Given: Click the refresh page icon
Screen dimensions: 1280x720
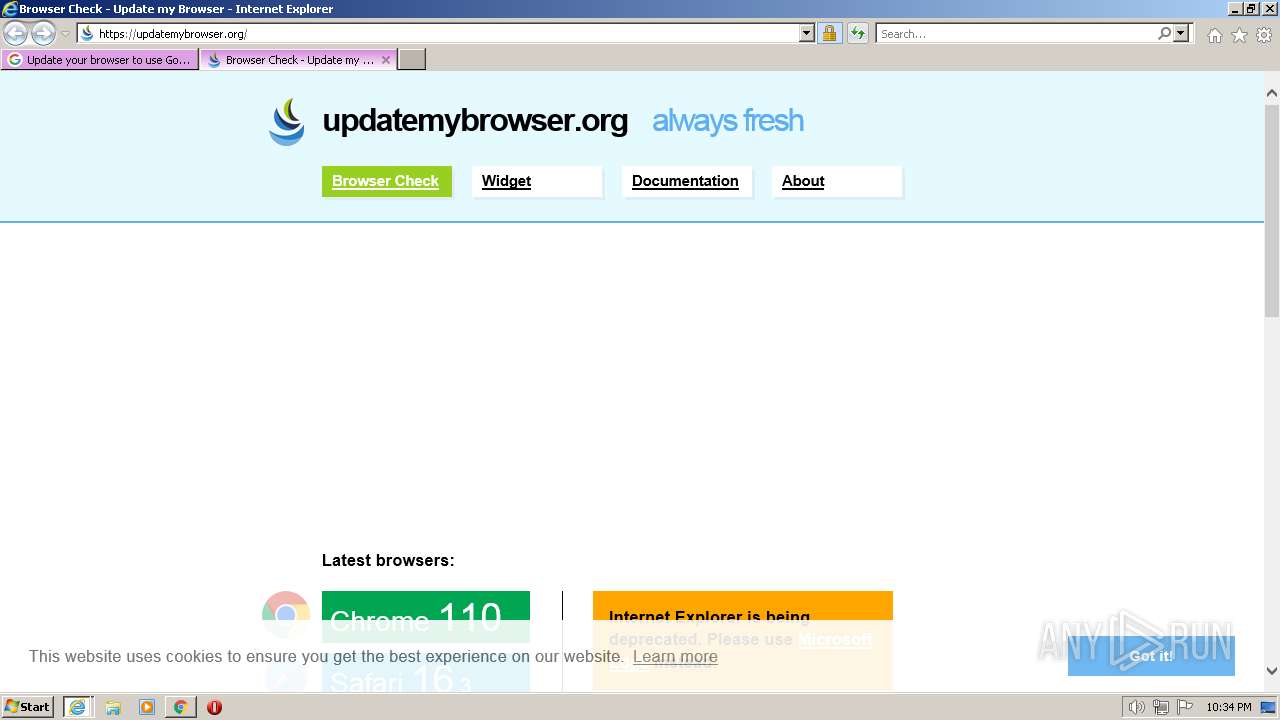Looking at the screenshot, I should tap(857, 33).
